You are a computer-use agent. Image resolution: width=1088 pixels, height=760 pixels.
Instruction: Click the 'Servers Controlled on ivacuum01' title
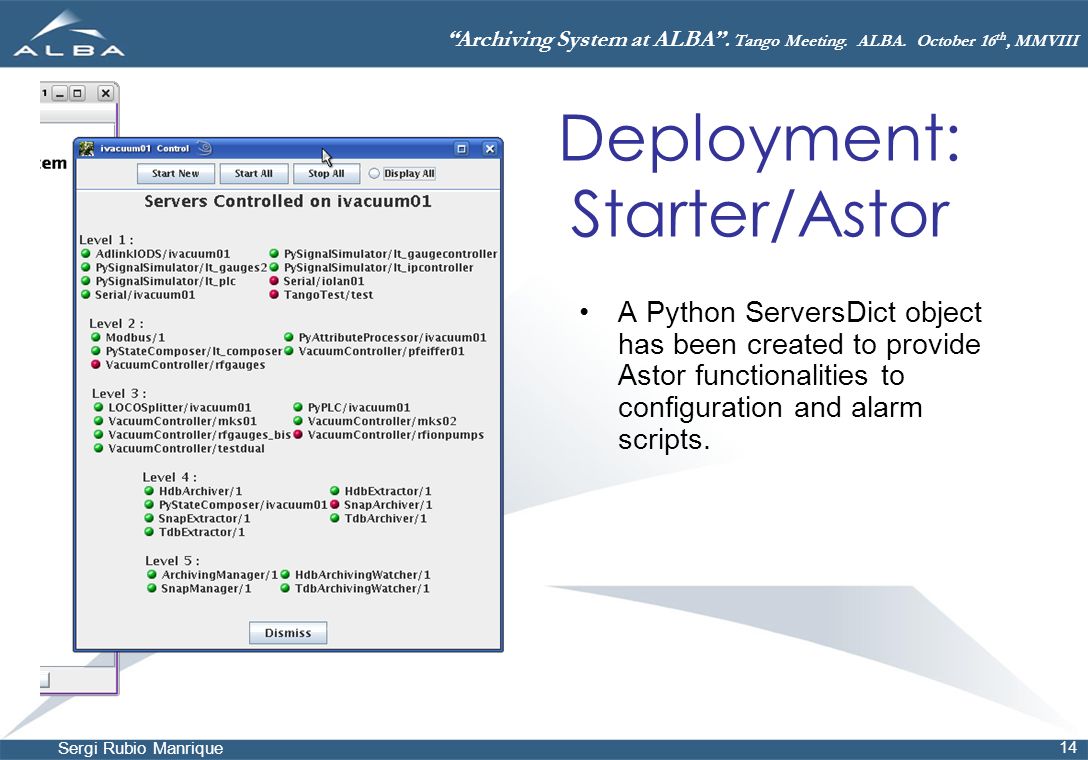tap(288, 201)
